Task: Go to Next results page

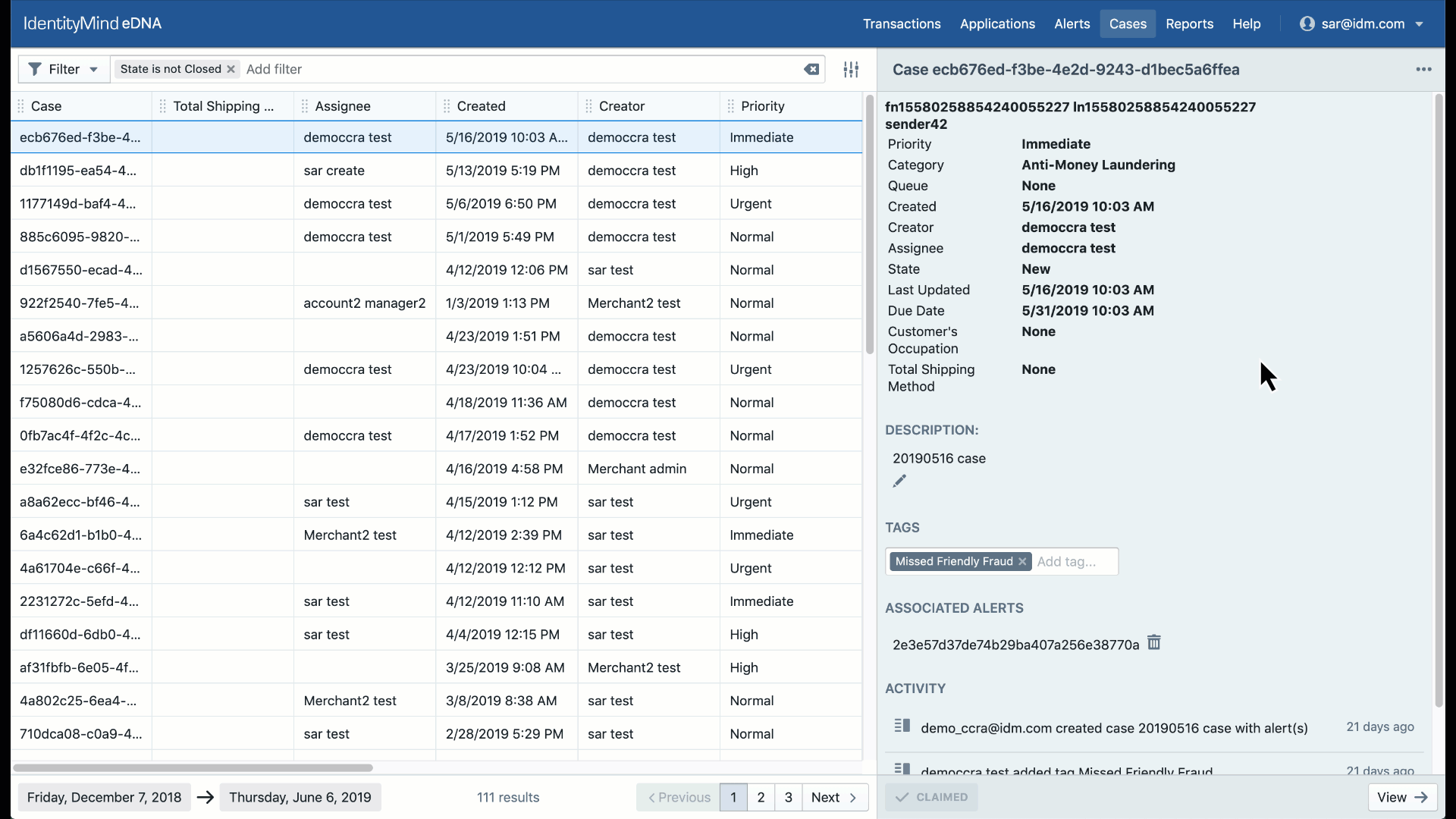Action: pos(834,797)
